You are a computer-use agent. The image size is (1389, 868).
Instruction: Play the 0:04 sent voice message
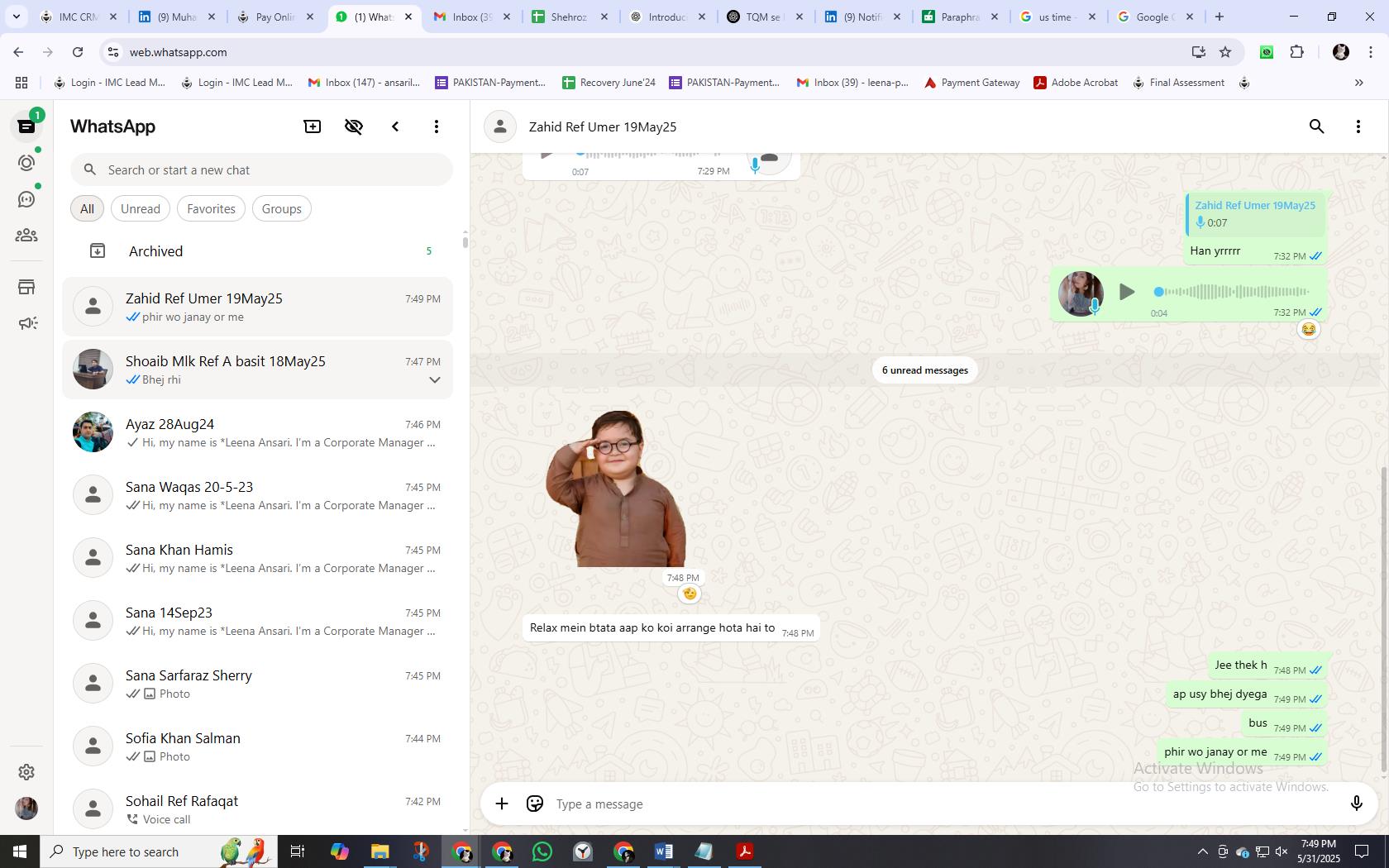pos(1126,292)
